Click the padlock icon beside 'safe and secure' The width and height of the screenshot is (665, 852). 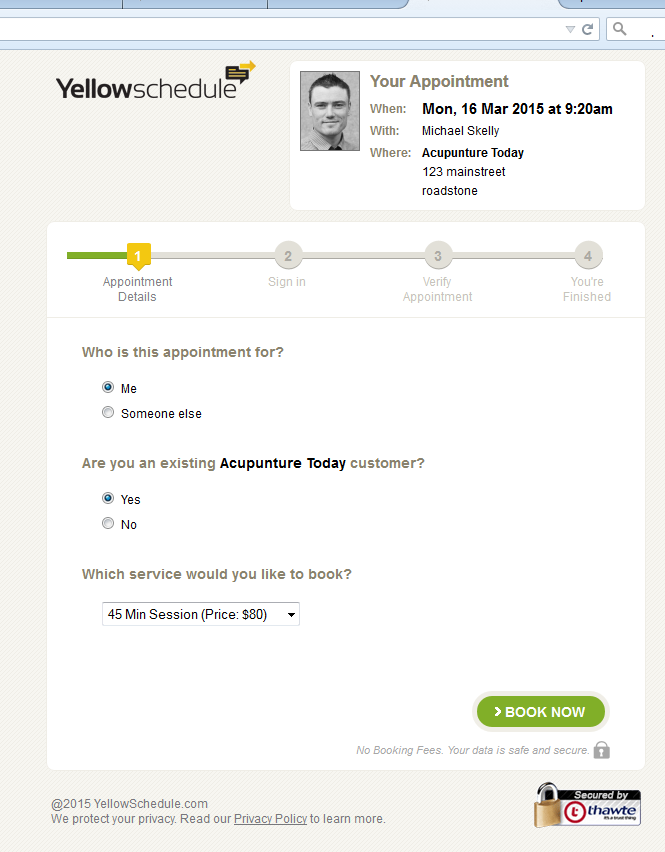(x=602, y=749)
